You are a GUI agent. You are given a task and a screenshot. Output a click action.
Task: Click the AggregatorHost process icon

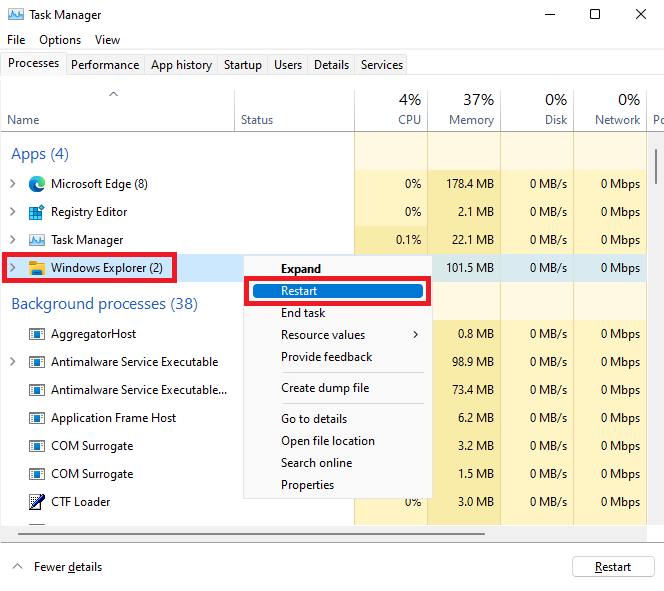point(37,334)
